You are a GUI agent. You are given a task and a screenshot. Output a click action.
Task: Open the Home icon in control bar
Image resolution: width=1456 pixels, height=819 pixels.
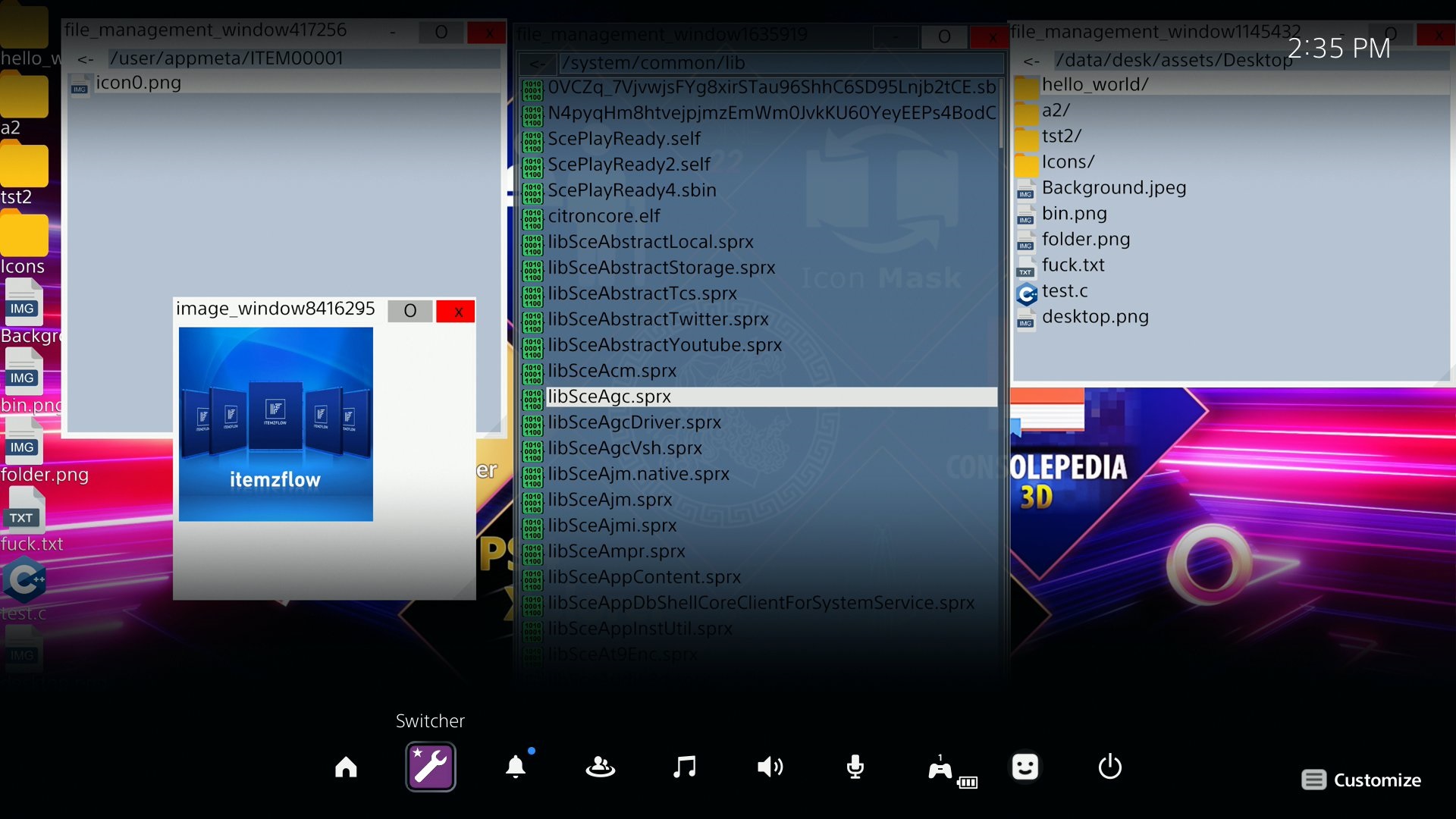(346, 767)
